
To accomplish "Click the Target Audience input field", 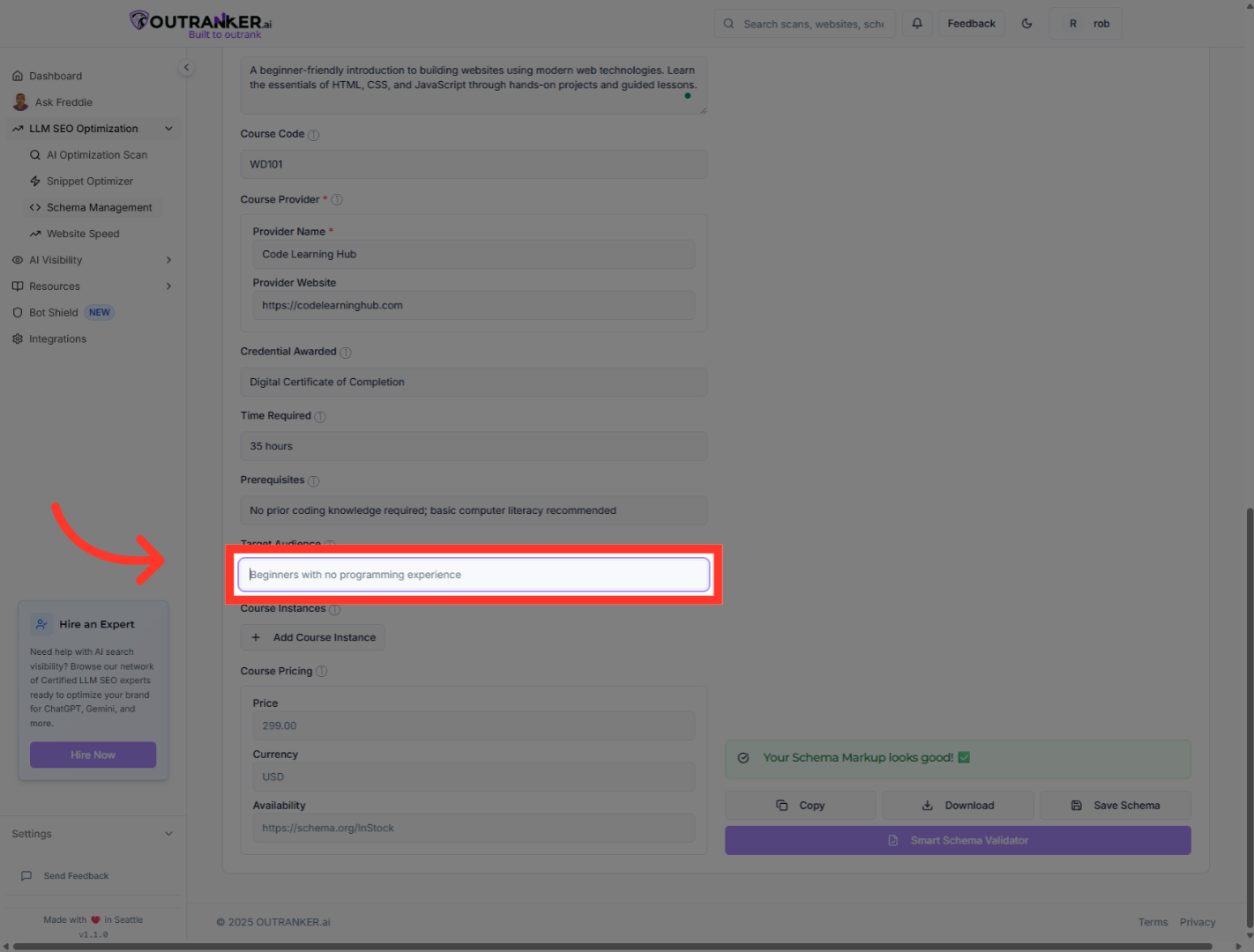I will 474,574.
